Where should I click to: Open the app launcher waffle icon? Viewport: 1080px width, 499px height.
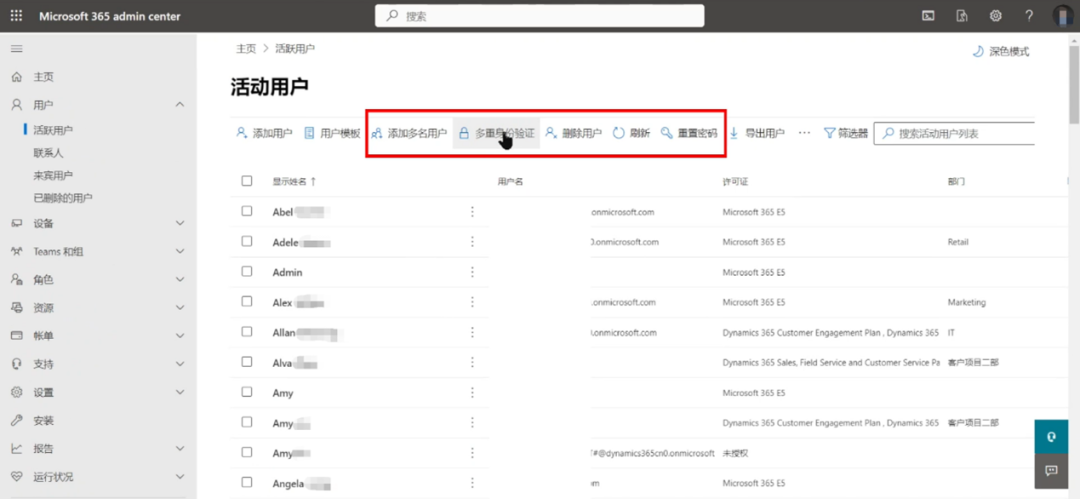click(x=17, y=16)
